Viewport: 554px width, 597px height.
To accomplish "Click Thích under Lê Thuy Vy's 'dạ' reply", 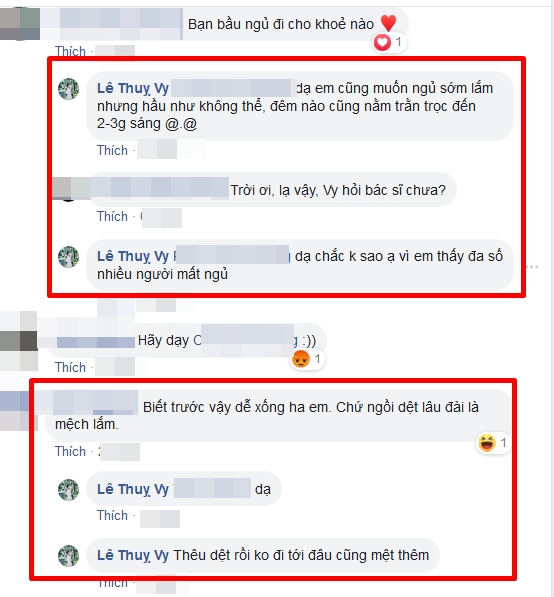I will coord(112,515).
